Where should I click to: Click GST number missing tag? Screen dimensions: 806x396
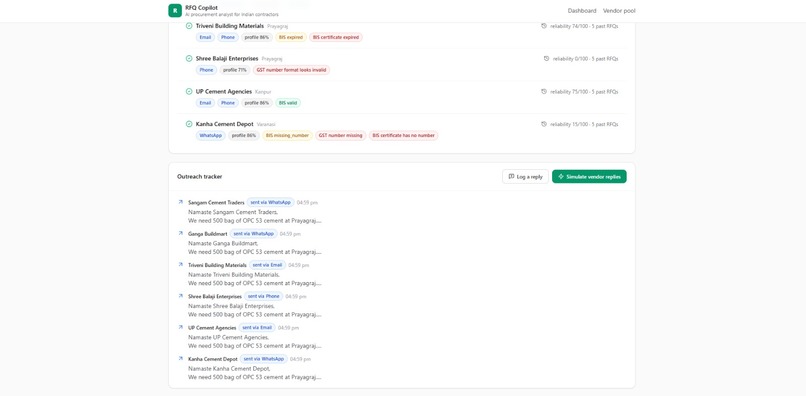click(340, 136)
